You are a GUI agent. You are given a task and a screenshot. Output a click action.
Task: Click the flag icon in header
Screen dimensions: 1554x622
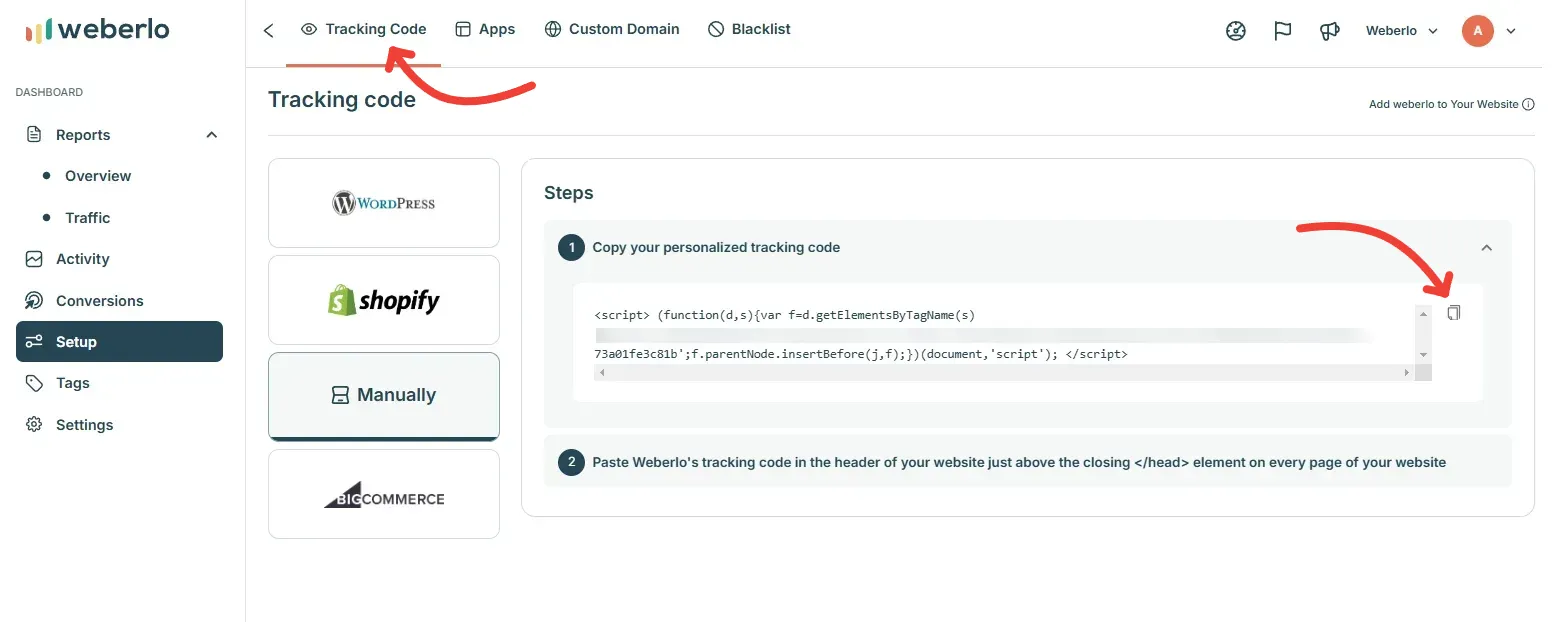coord(1283,31)
